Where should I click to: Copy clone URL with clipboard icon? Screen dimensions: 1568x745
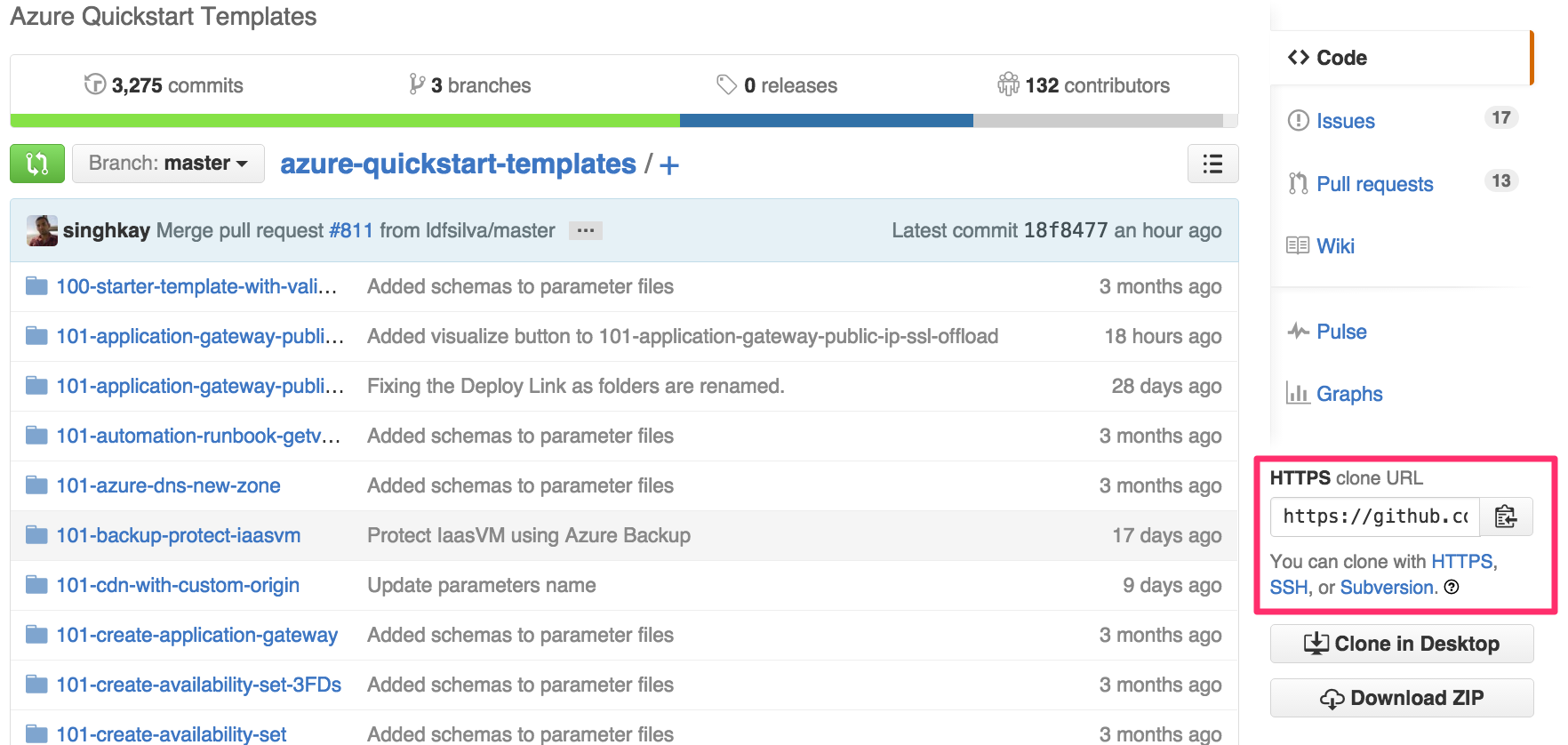click(1506, 517)
